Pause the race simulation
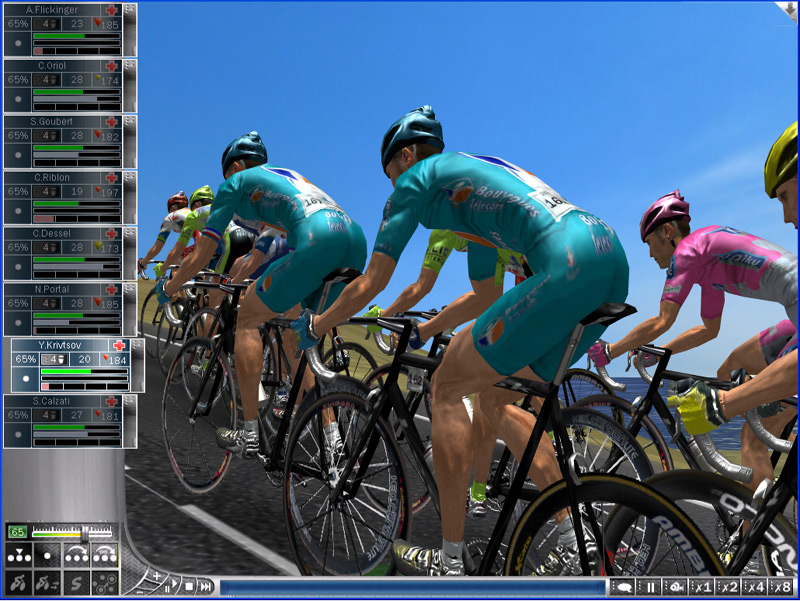800x601 pixels. (x=650, y=588)
